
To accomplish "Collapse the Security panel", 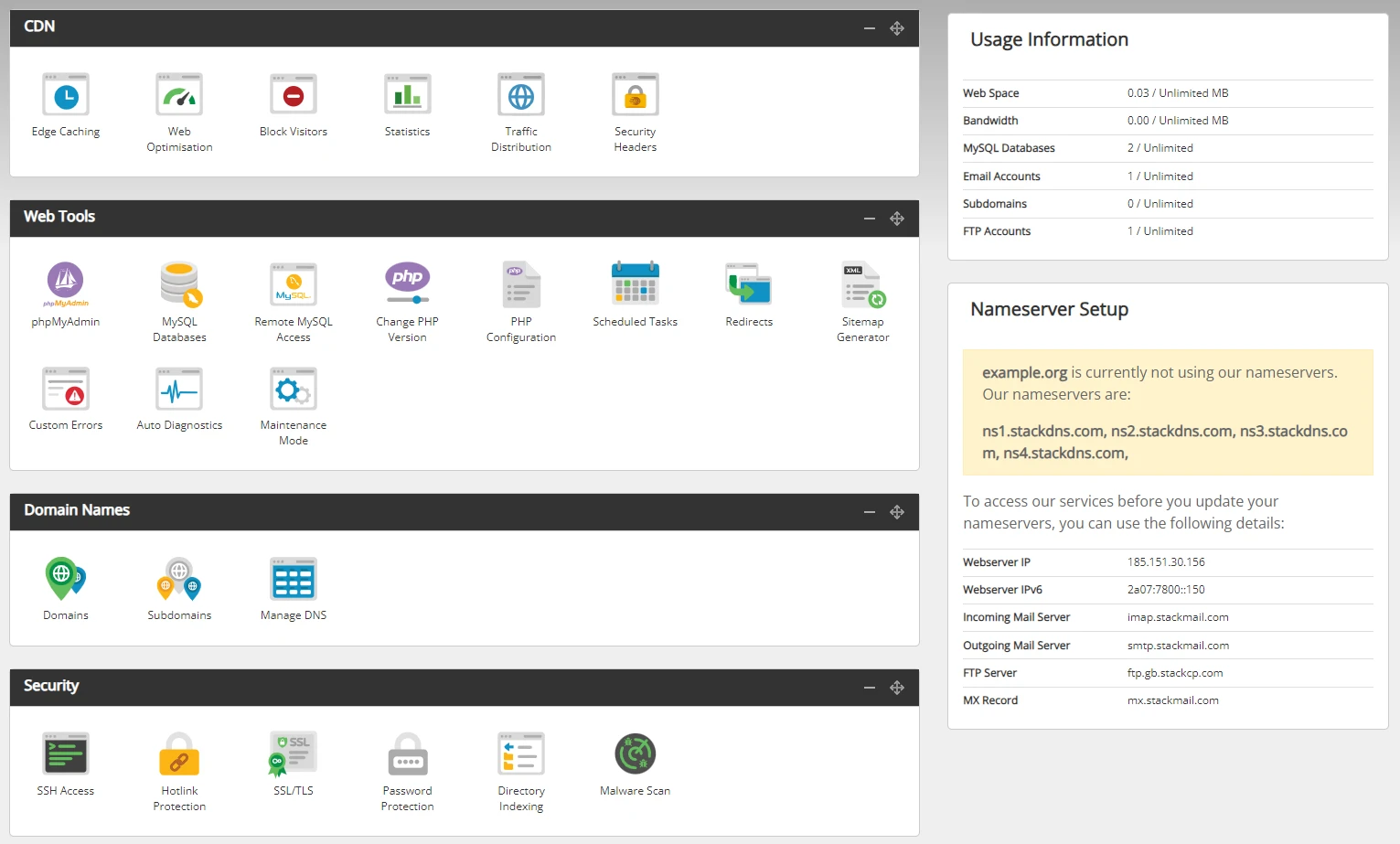I will pyautogui.click(x=870, y=688).
